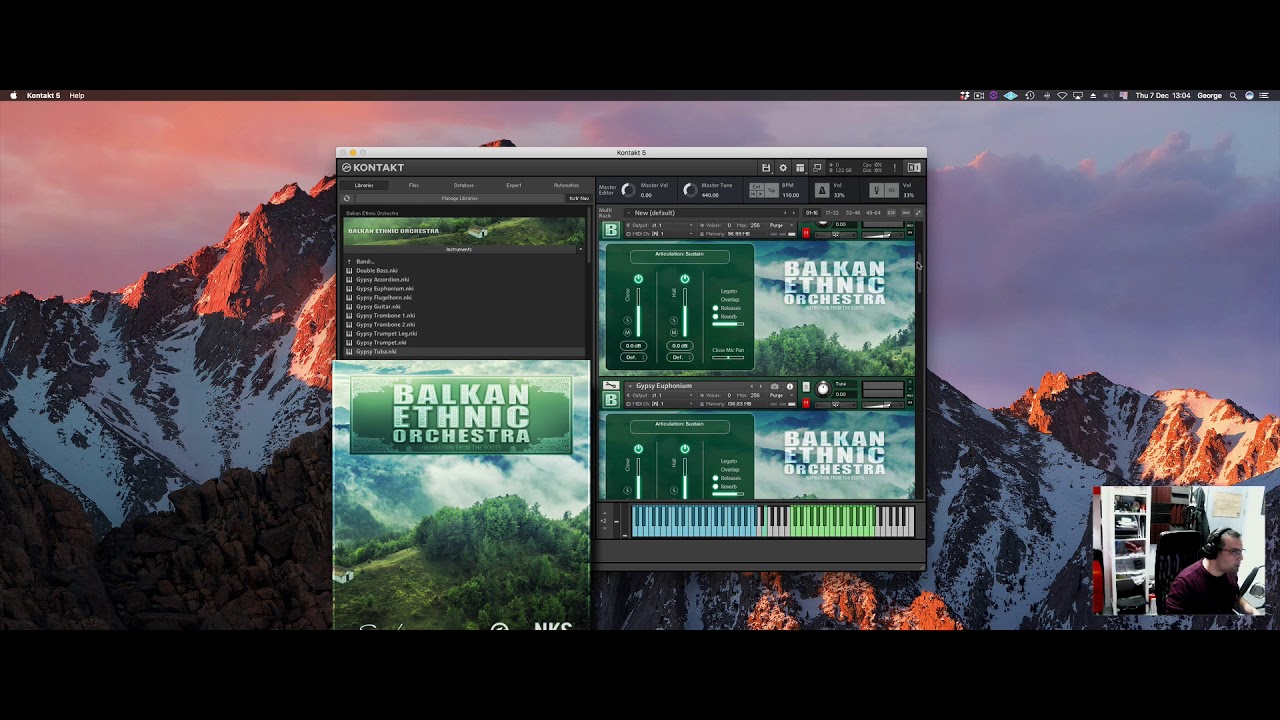Select Gypsy Accordion.nki in the library list
This screenshot has width=1280, height=720.
tap(382, 280)
